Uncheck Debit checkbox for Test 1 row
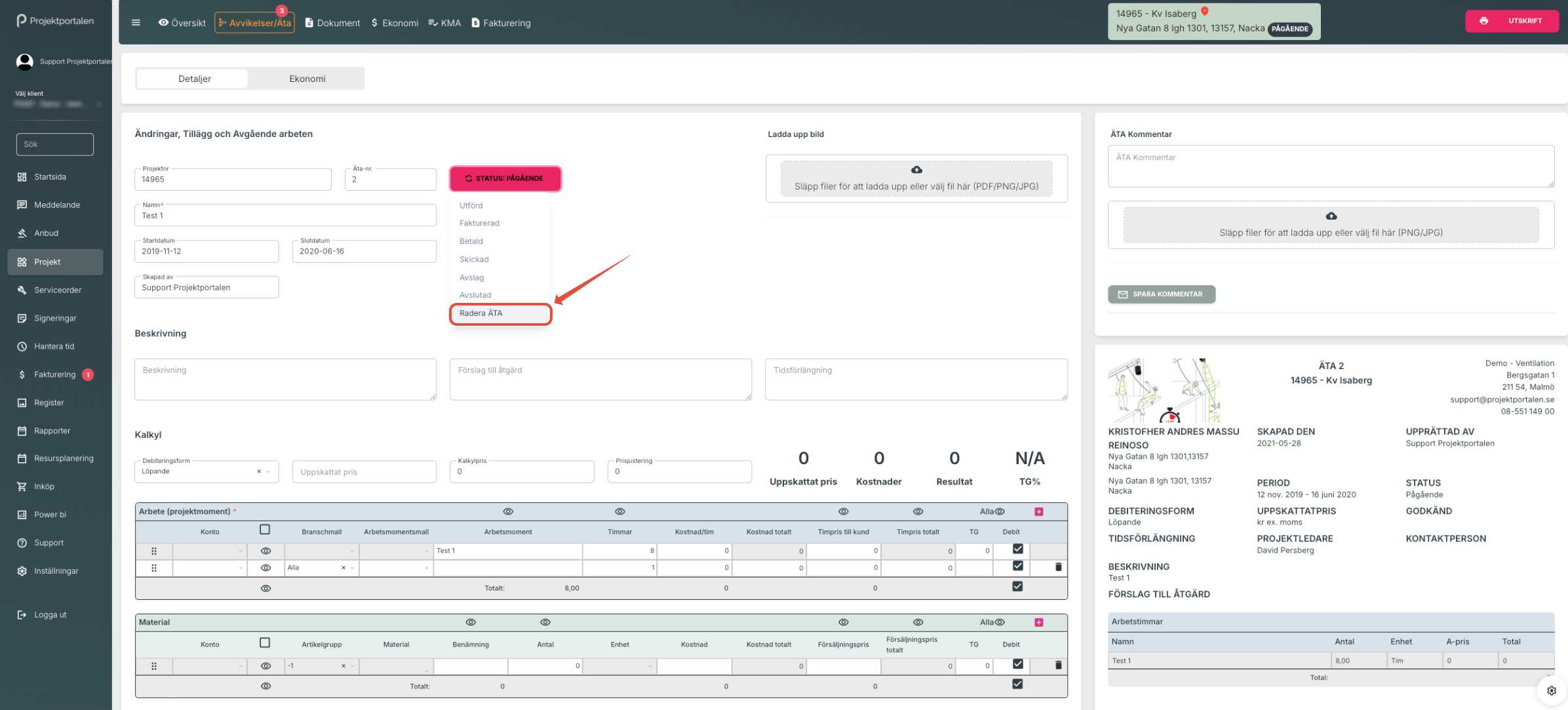Viewport: 1568px width, 710px height. pos(1017,549)
